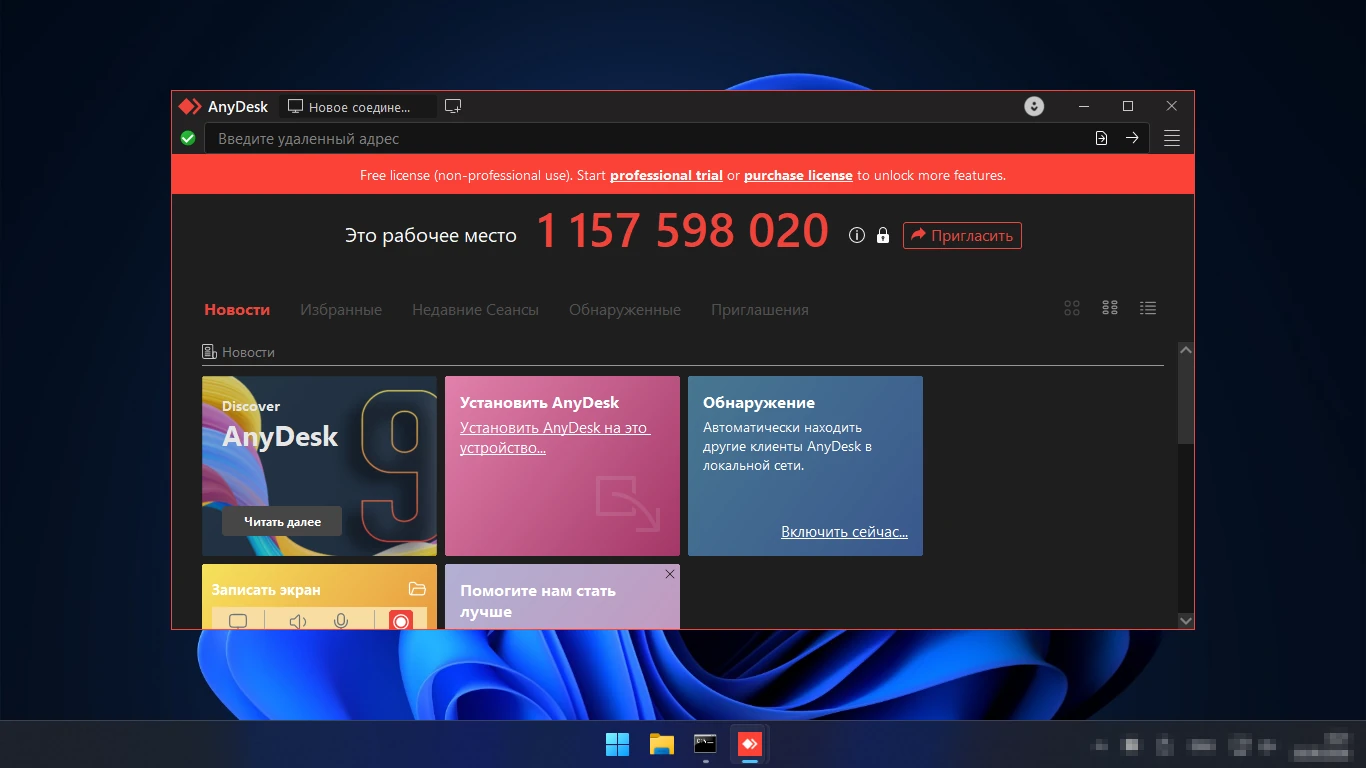Click the Обнаружение card title
The width and height of the screenshot is (1366, 768).
point(759,402)
